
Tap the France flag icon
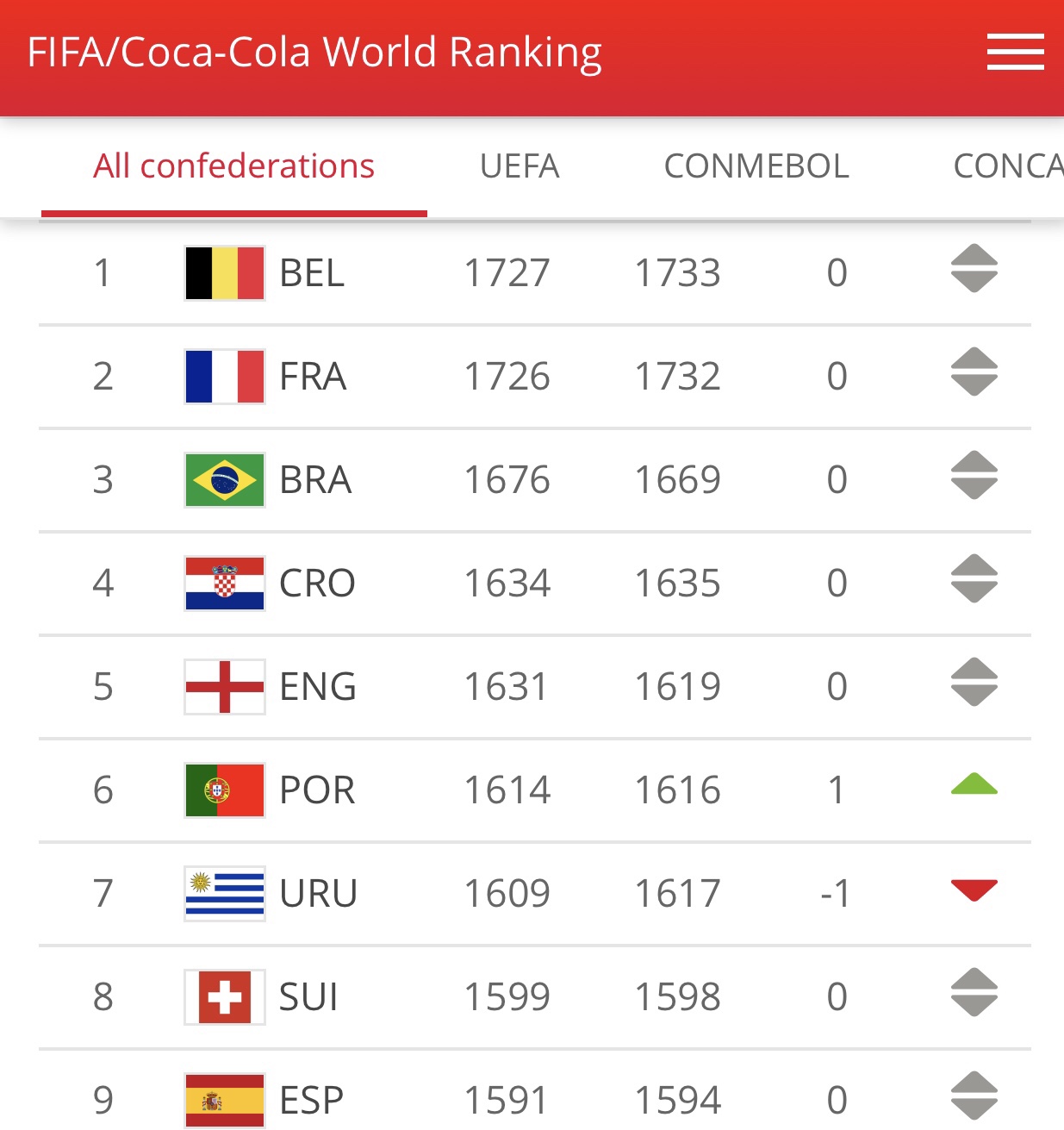click(x=225, y=377)
